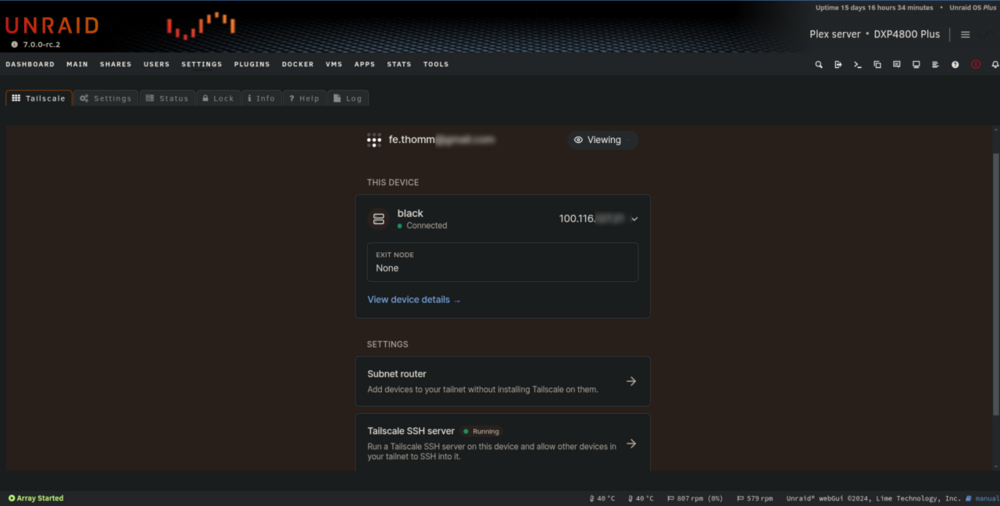Toggle the help question-mark icon in header
Screen dimensions: 1000x506
click(955, 64)
